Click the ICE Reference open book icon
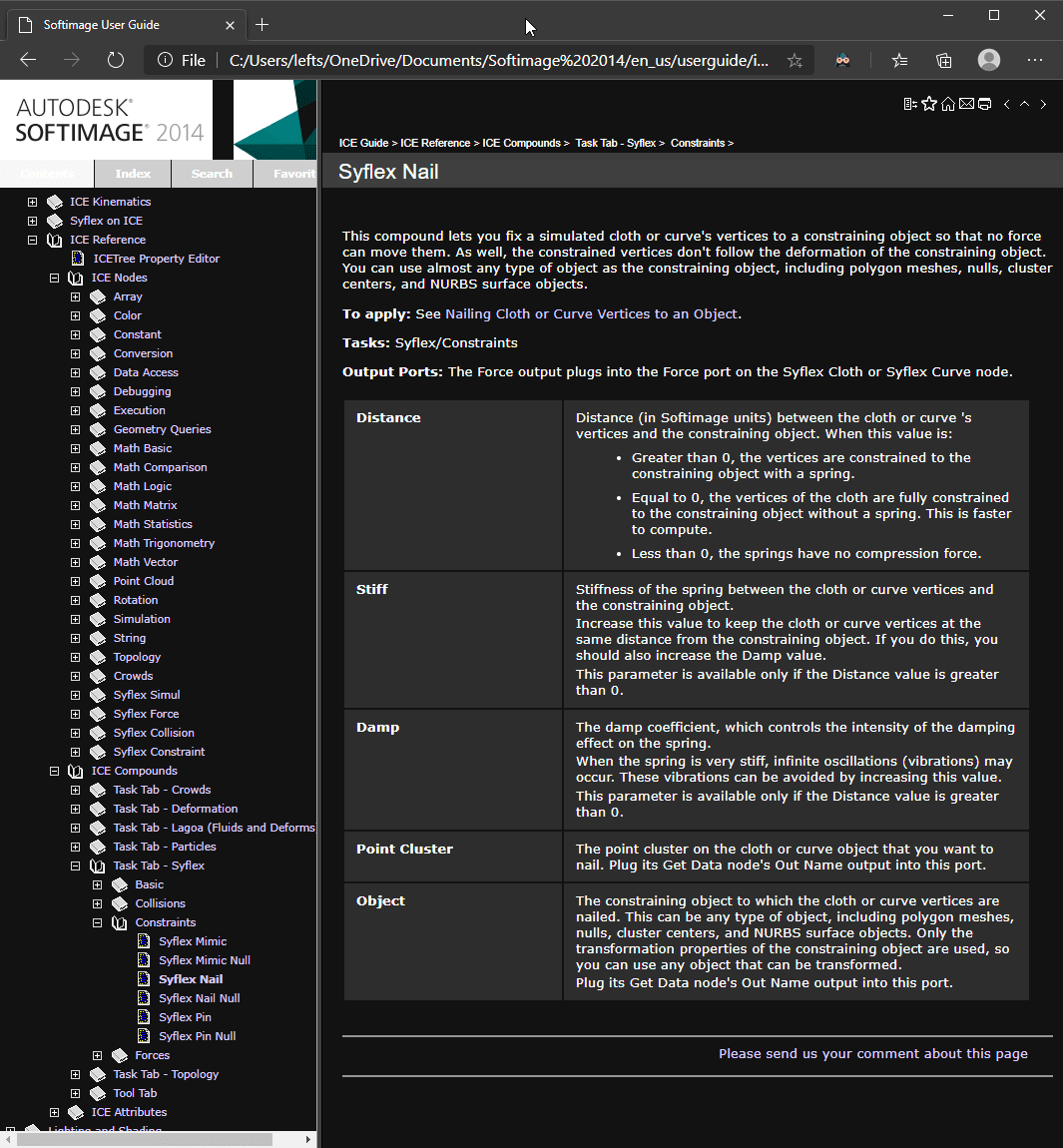 [x=55, y=240]
